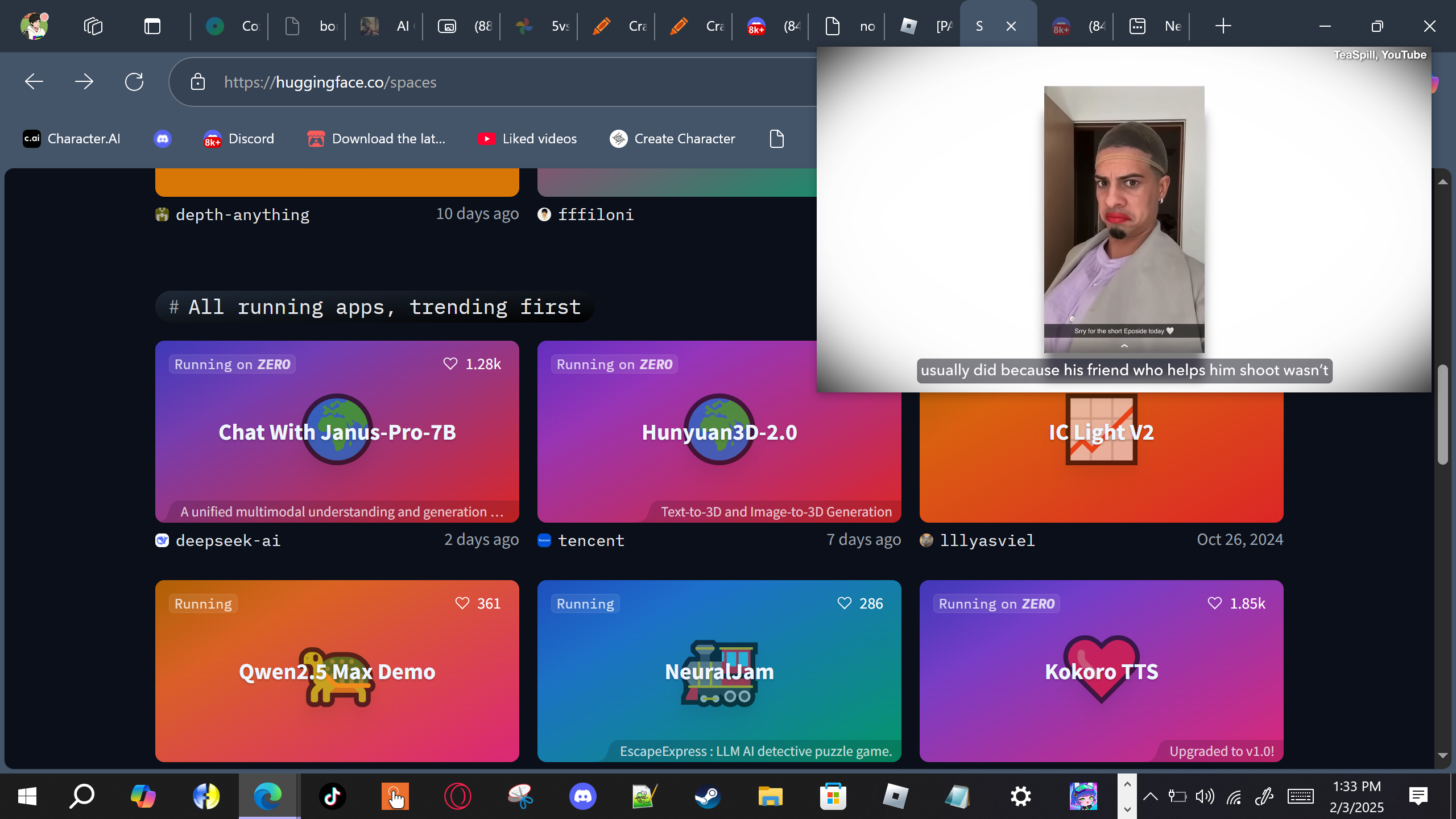Open the Liked videos bookmark
1456x819 pixels.
click(528, 139)
